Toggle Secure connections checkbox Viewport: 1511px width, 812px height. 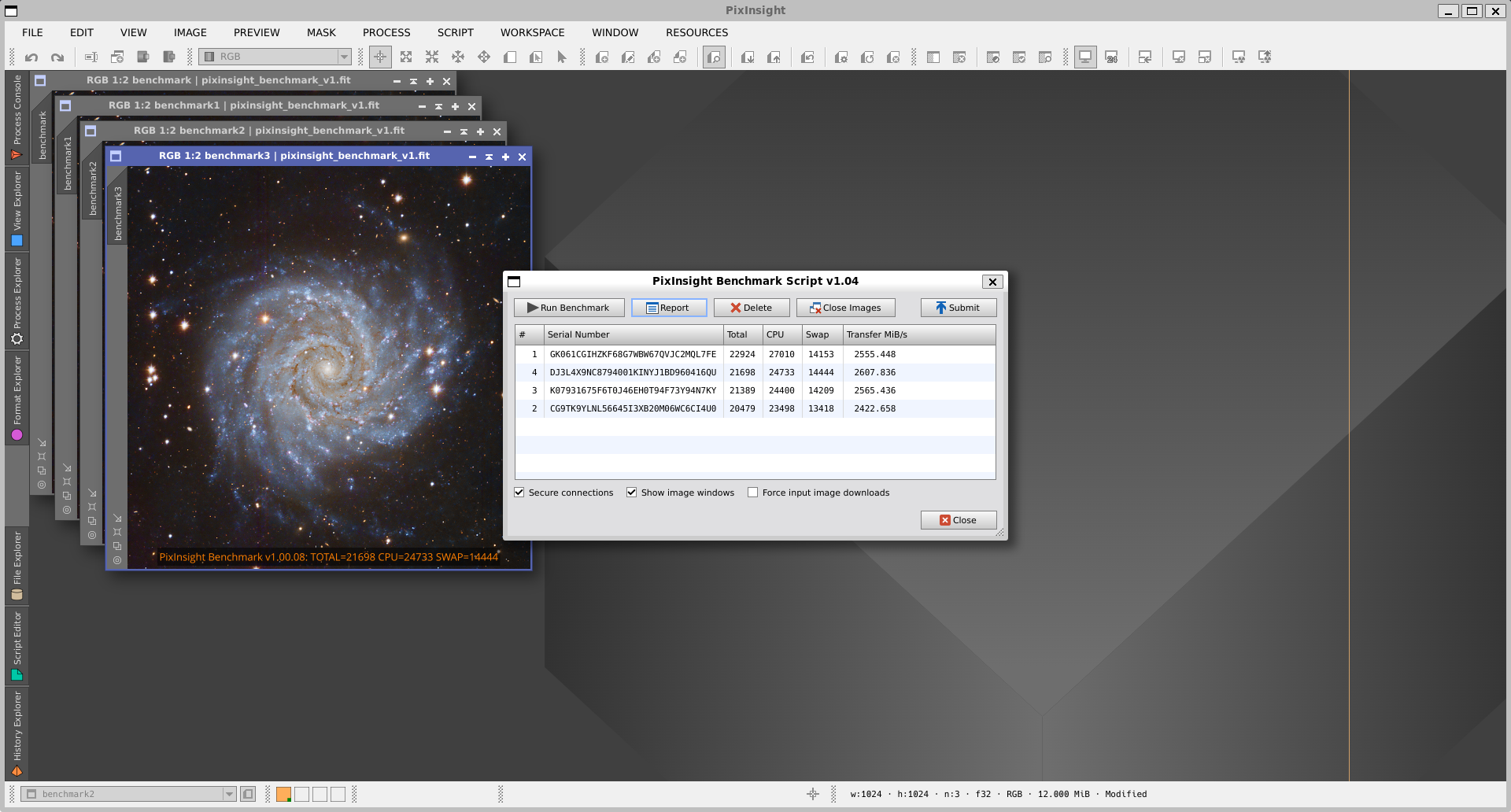(519, 493)
